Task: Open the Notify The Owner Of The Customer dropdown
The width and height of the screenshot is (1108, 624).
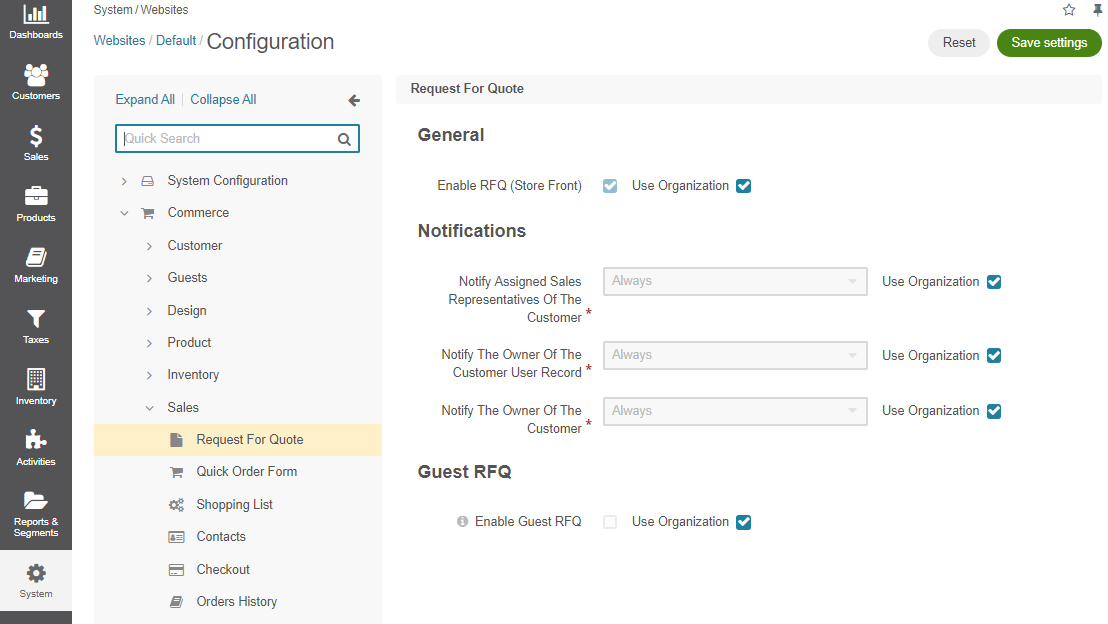Action: point(735,411)
